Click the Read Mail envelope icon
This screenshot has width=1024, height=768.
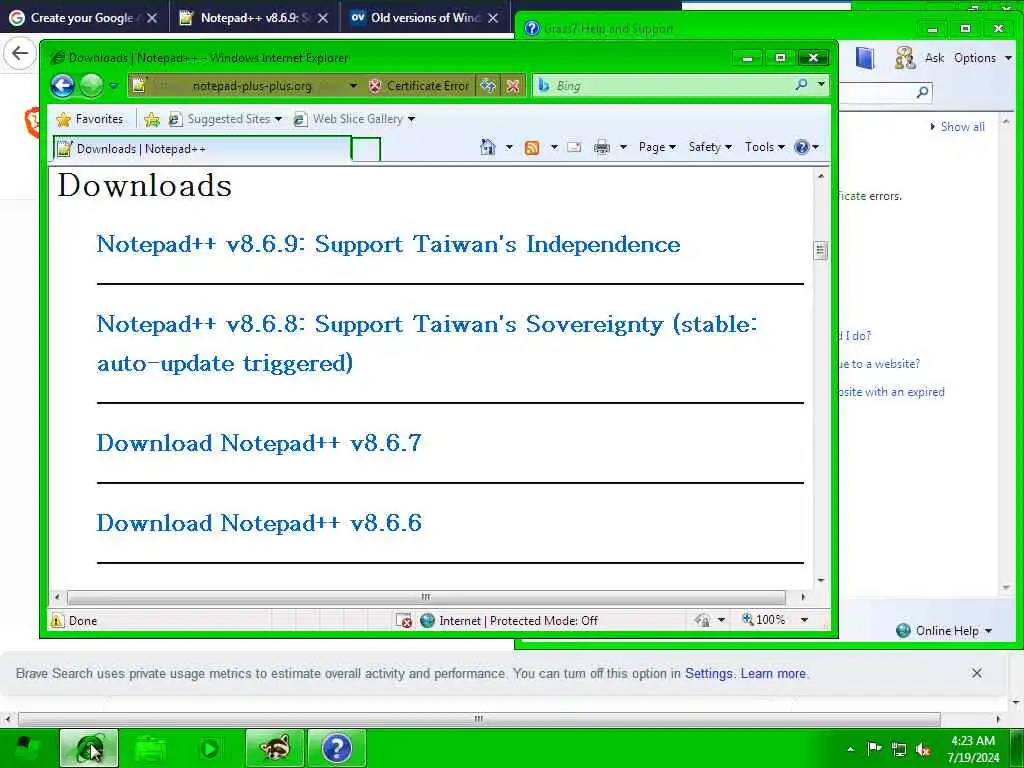tap(574, 147)
